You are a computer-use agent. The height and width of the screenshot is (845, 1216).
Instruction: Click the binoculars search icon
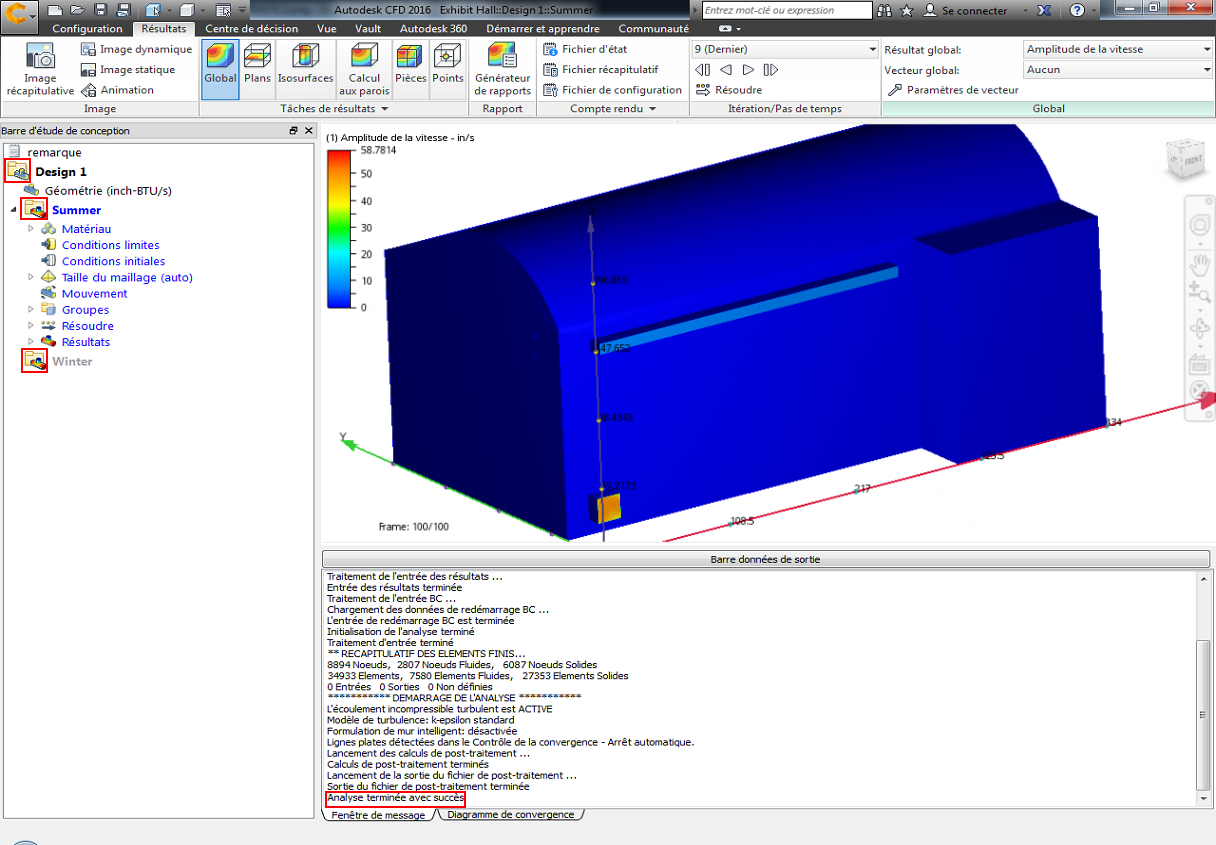tap(884, 10)
